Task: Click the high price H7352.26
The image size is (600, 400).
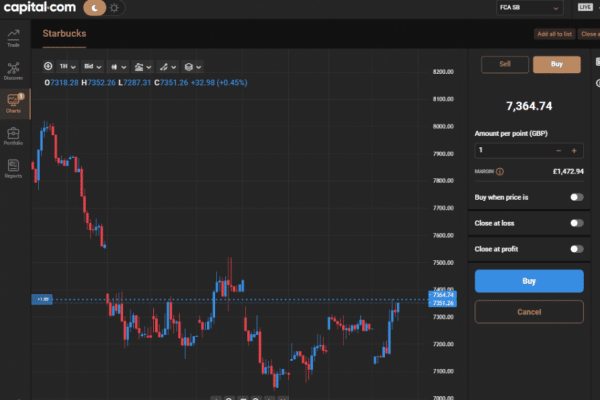Action: (x=98, y=83)
